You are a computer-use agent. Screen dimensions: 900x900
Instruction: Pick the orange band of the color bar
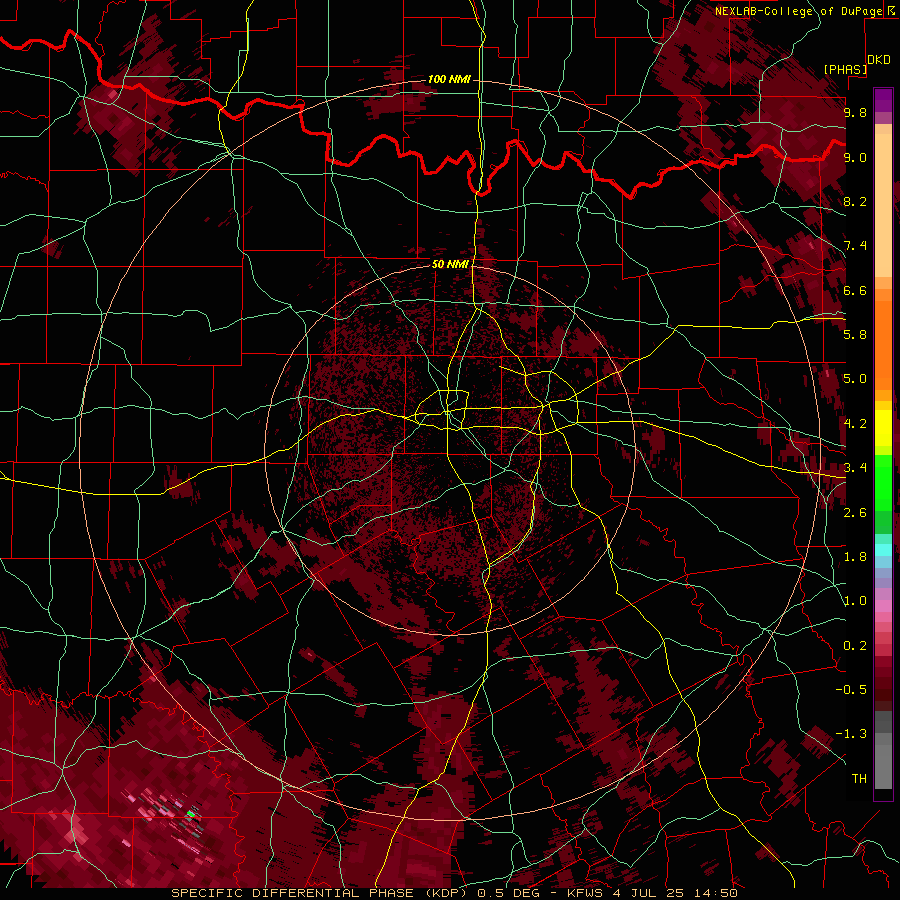click(x=883, y=344)
